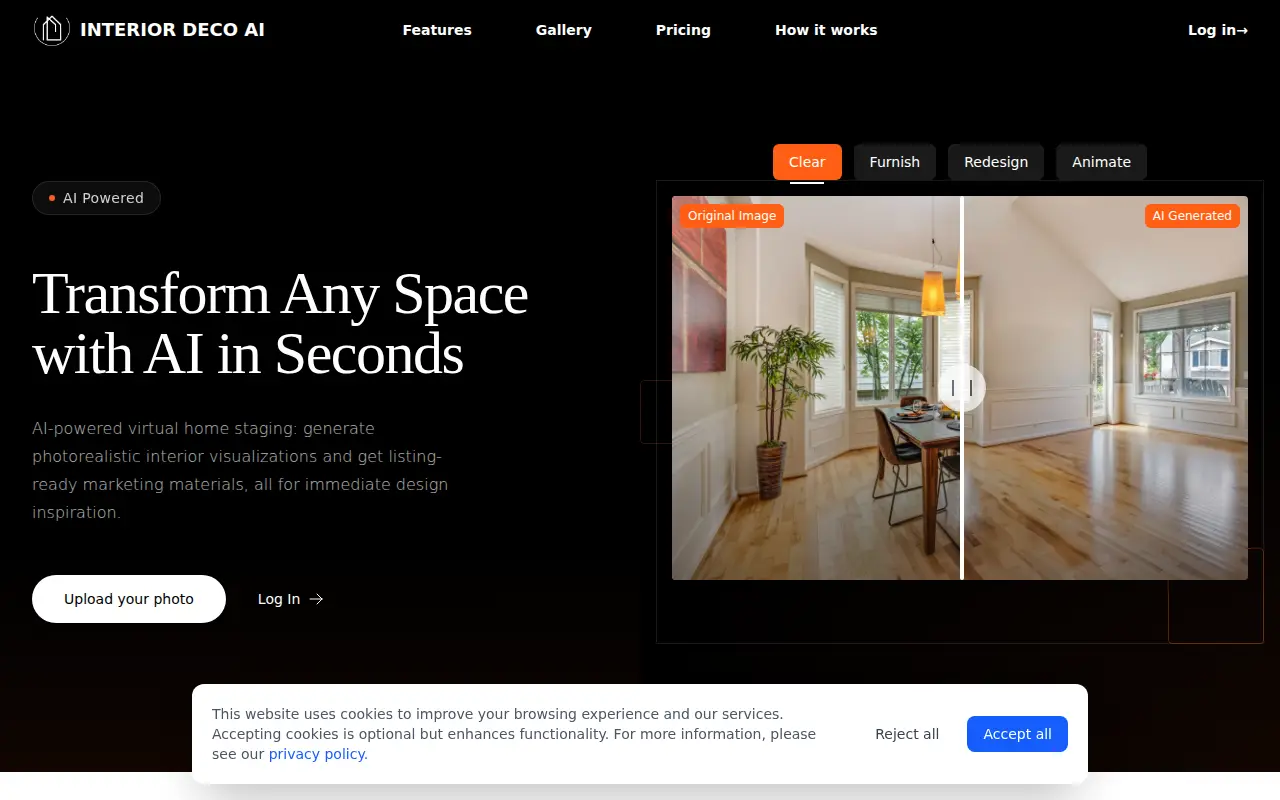
Task: Reject all cookies
Action: [907, 734]
